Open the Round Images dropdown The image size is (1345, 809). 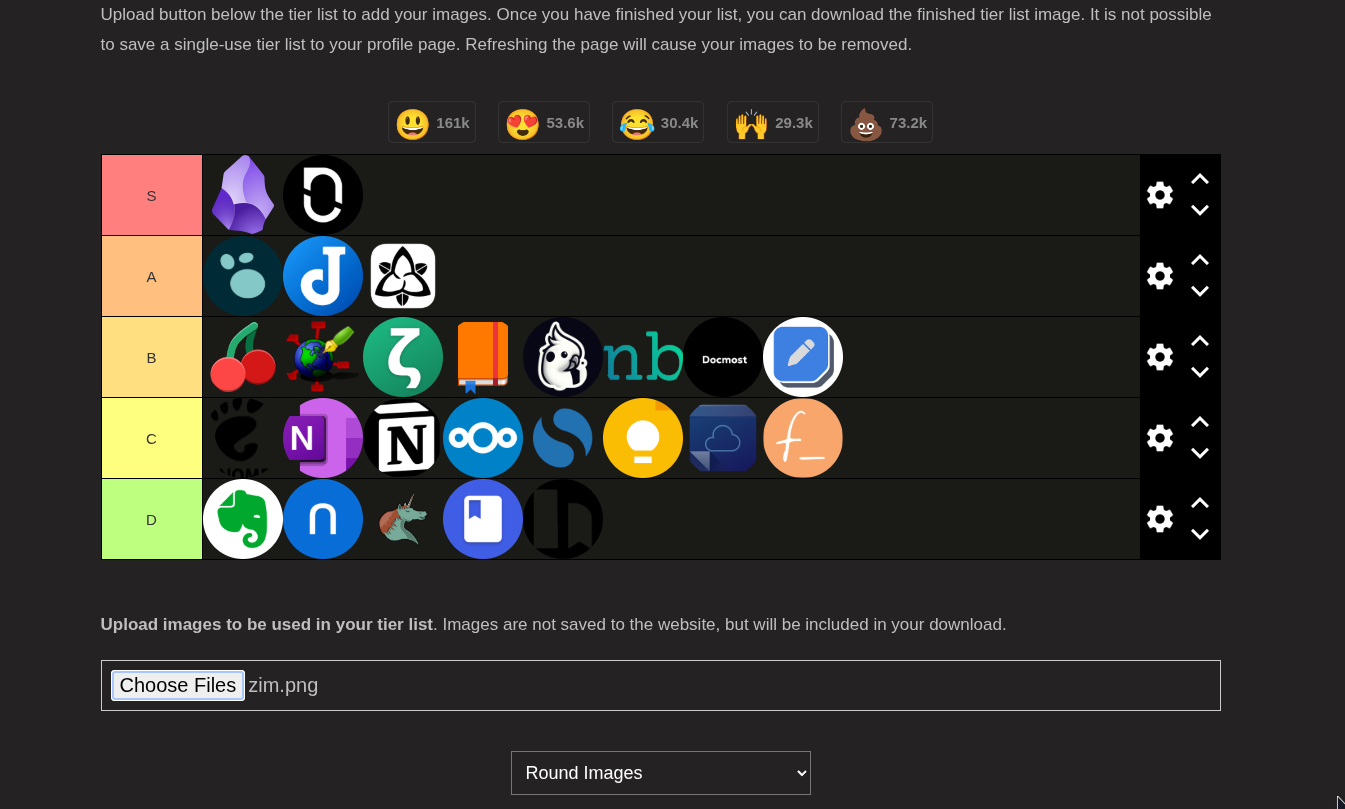click(x=661, y=773)
